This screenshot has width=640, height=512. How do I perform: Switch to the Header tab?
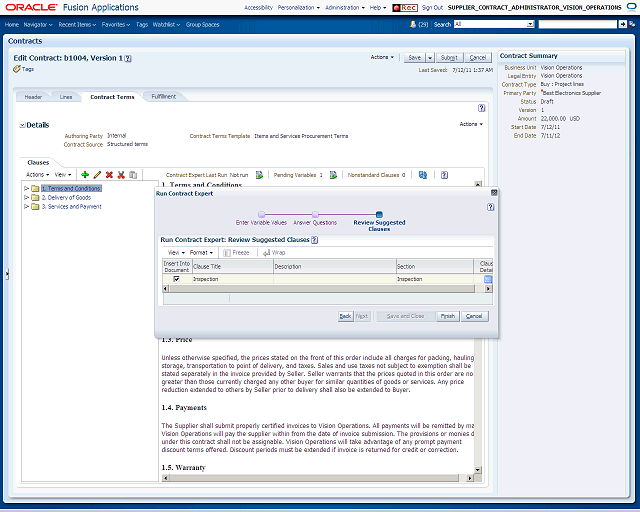33,97
